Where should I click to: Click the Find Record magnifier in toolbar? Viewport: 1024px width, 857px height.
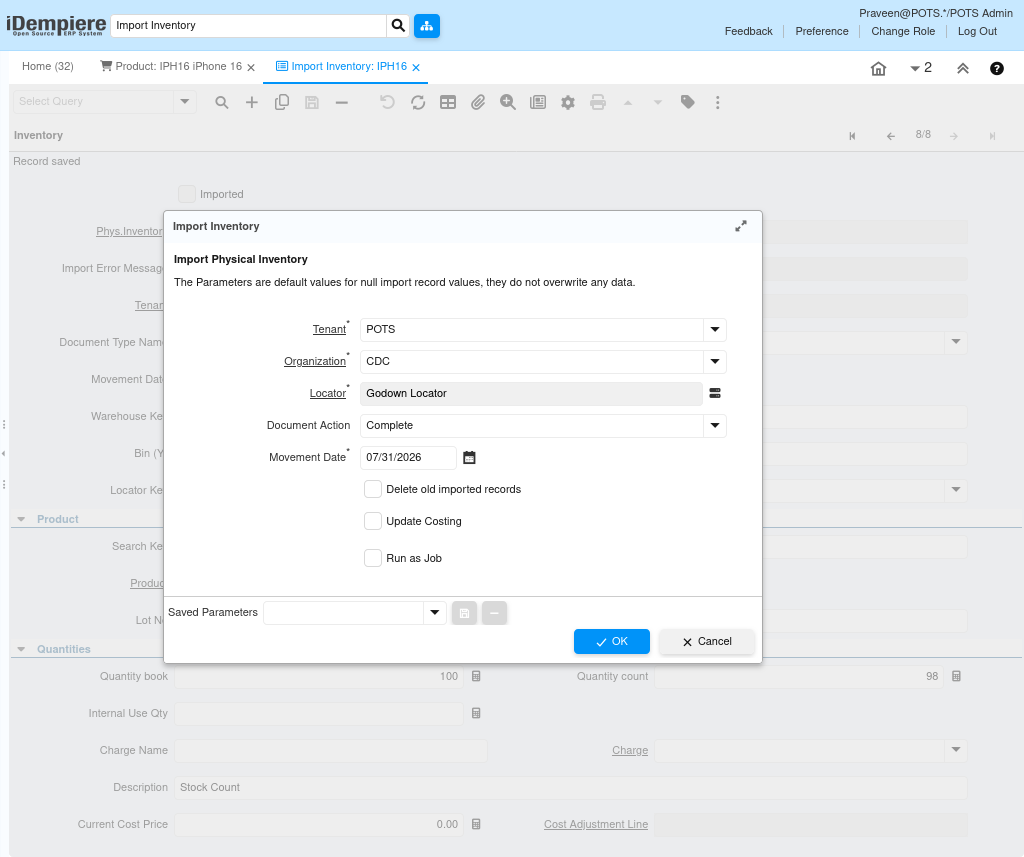coord(222,103)
